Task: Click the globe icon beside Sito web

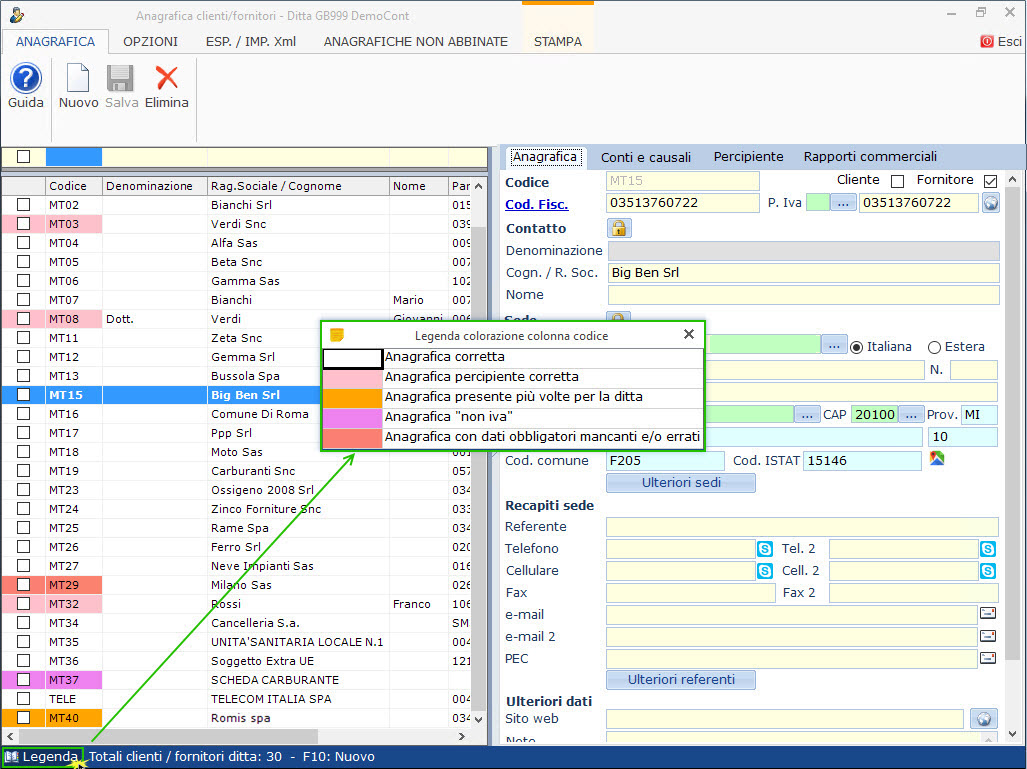Action: point(982,719)
